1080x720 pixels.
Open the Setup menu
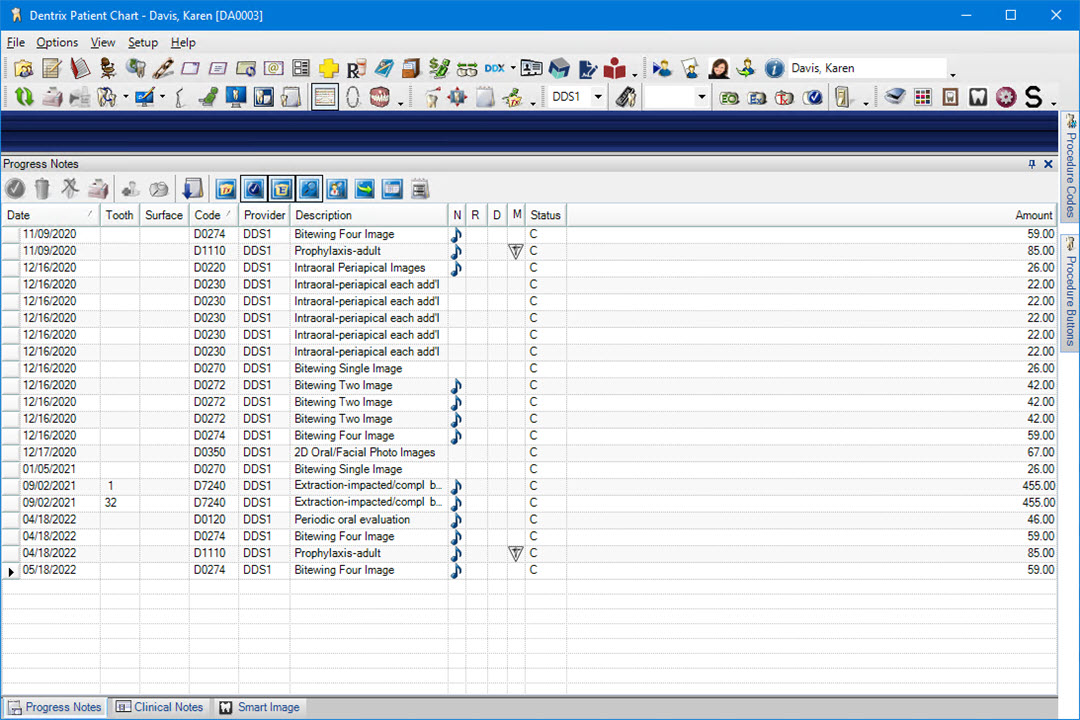[143, 43]
